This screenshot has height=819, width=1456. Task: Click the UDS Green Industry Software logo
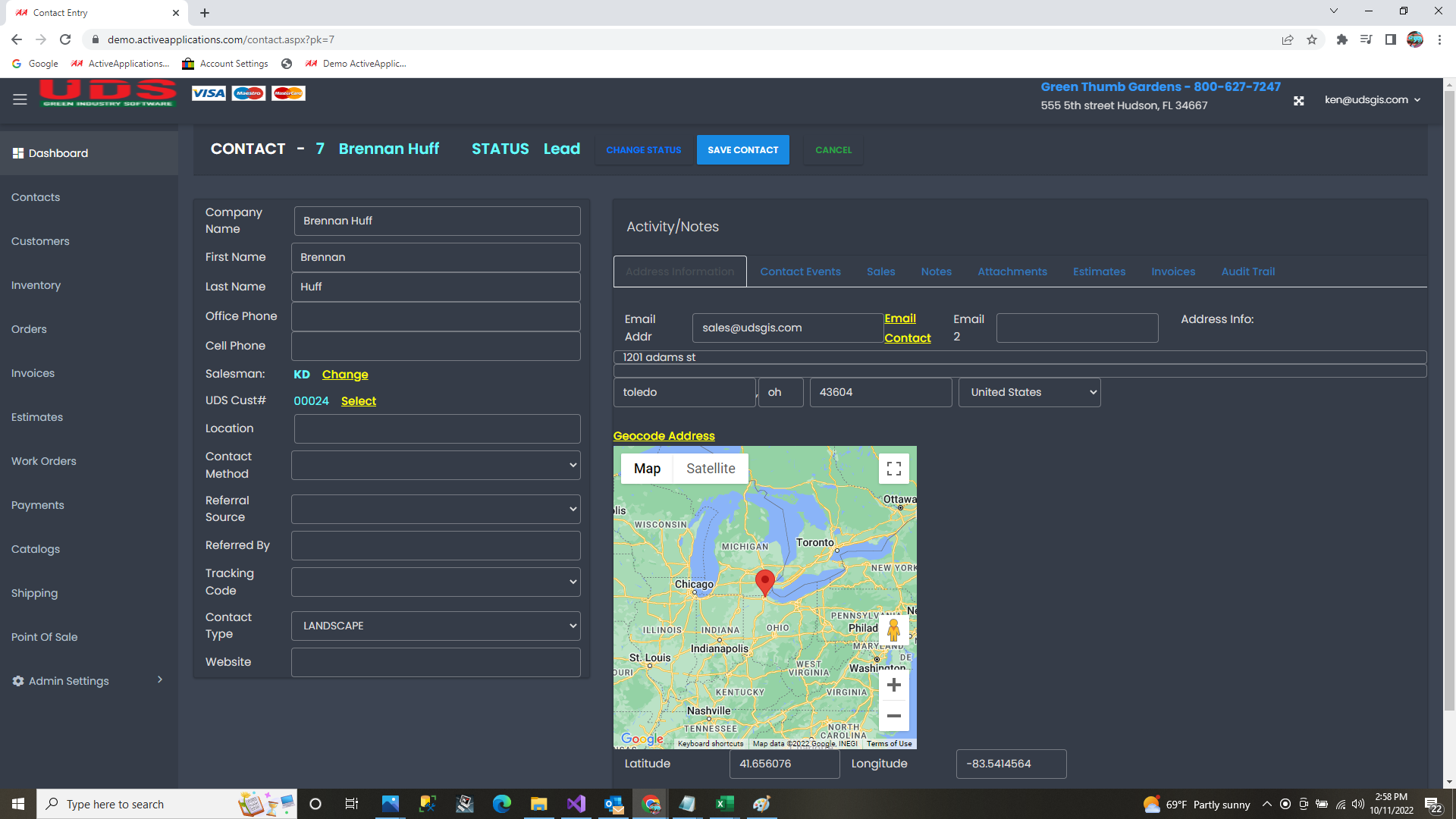coord(108,93)
